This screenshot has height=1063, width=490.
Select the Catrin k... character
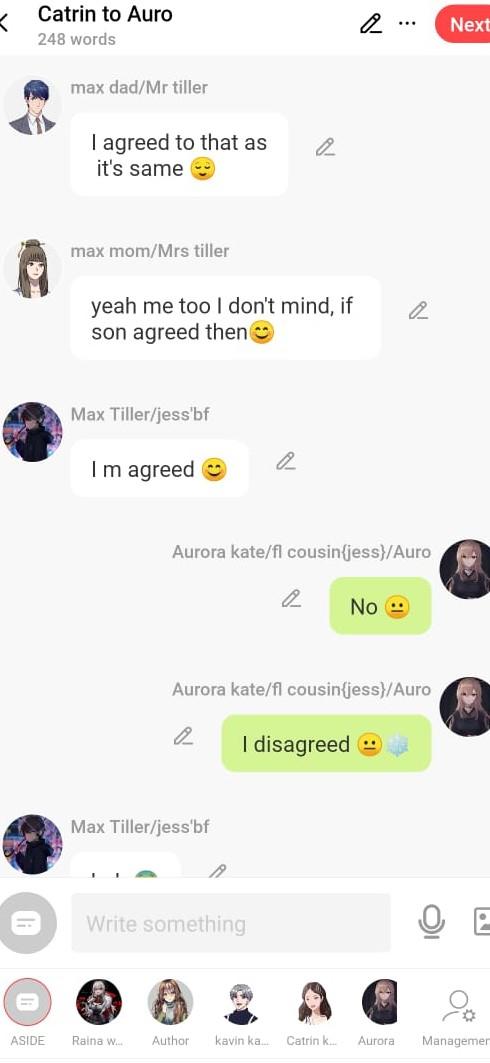tap(314, 1012)
